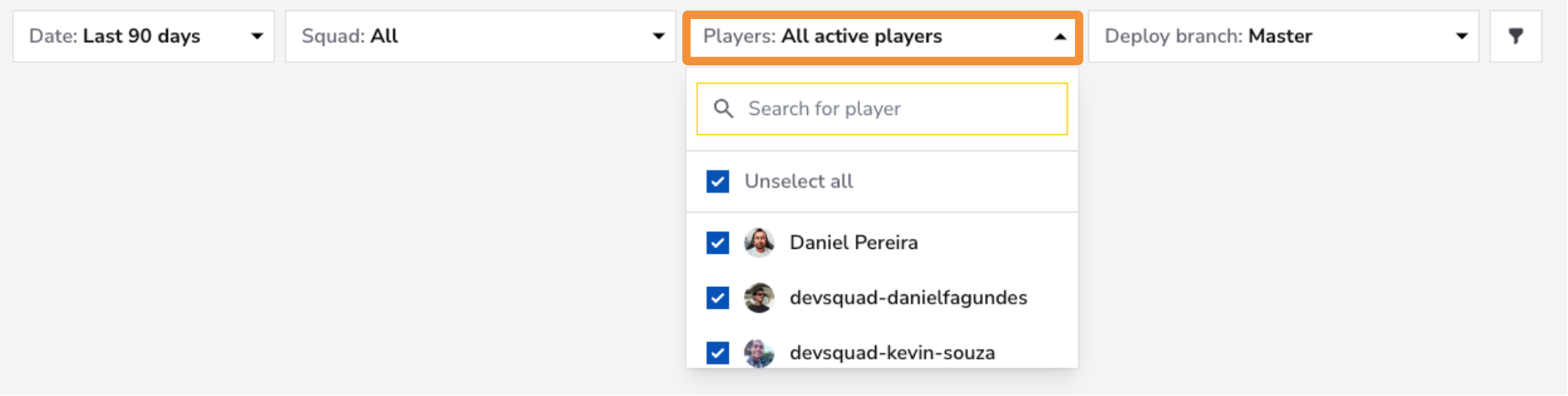Collapse the Players: All active players dropdown
1568x396 pixels.
(882, 36)
